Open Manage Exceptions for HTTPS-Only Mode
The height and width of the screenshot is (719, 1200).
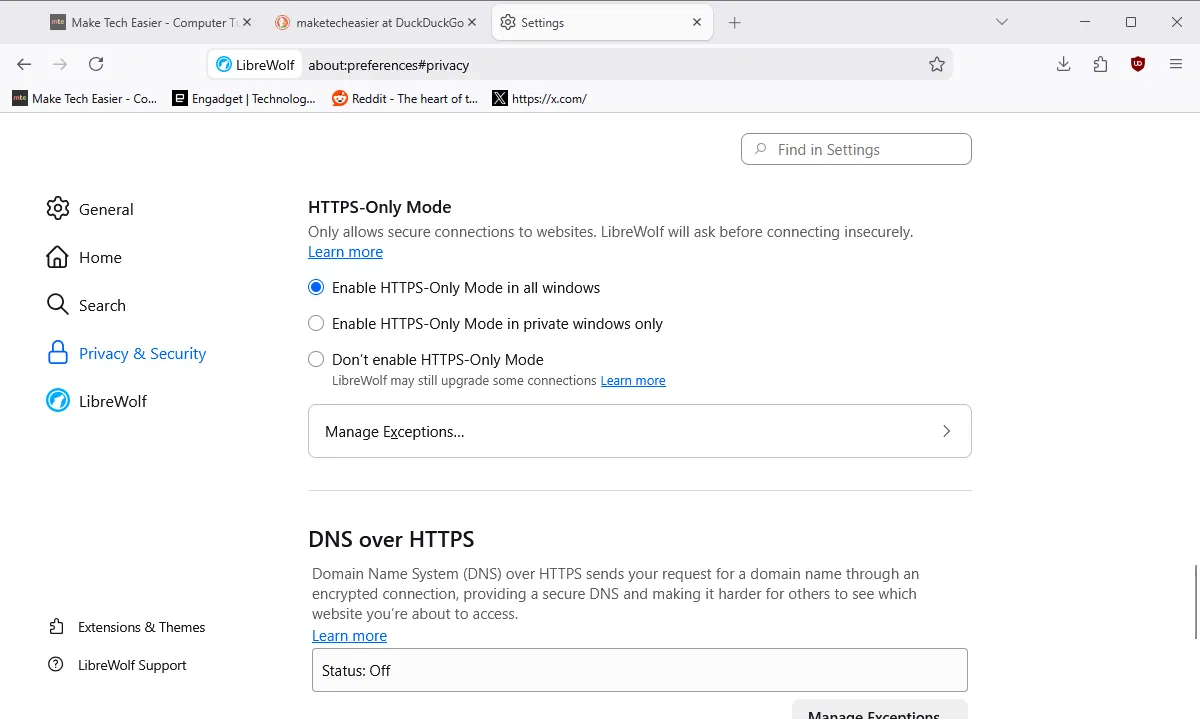pyautogui.click(x=639, y=431)
